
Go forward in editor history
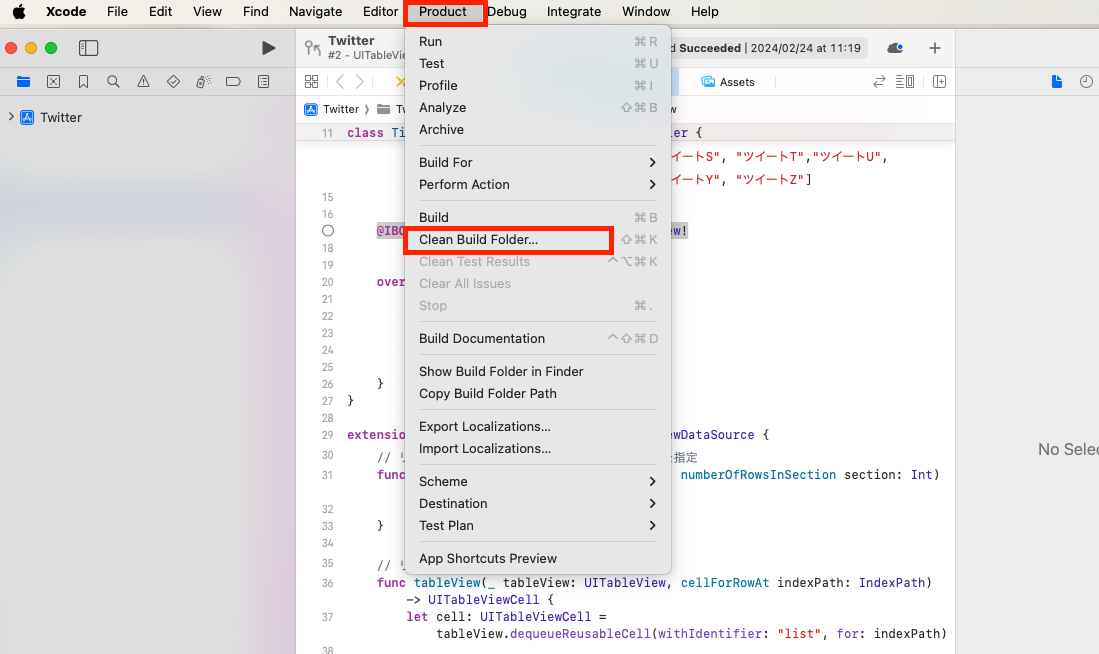(x=360, y=81)
